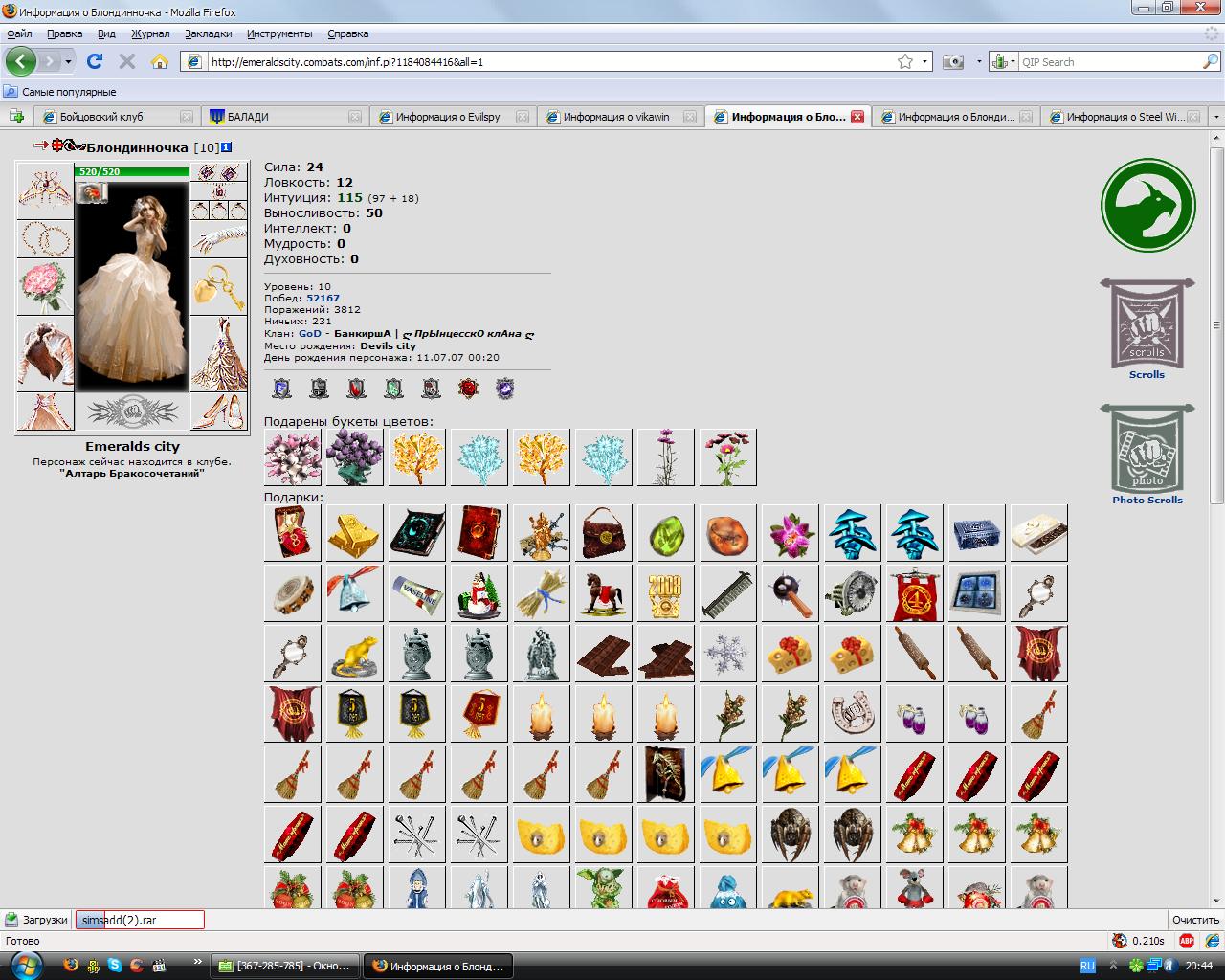Screen dimensions: 1225x980
Task: Click into the URL address field
Action: [550, 61]
